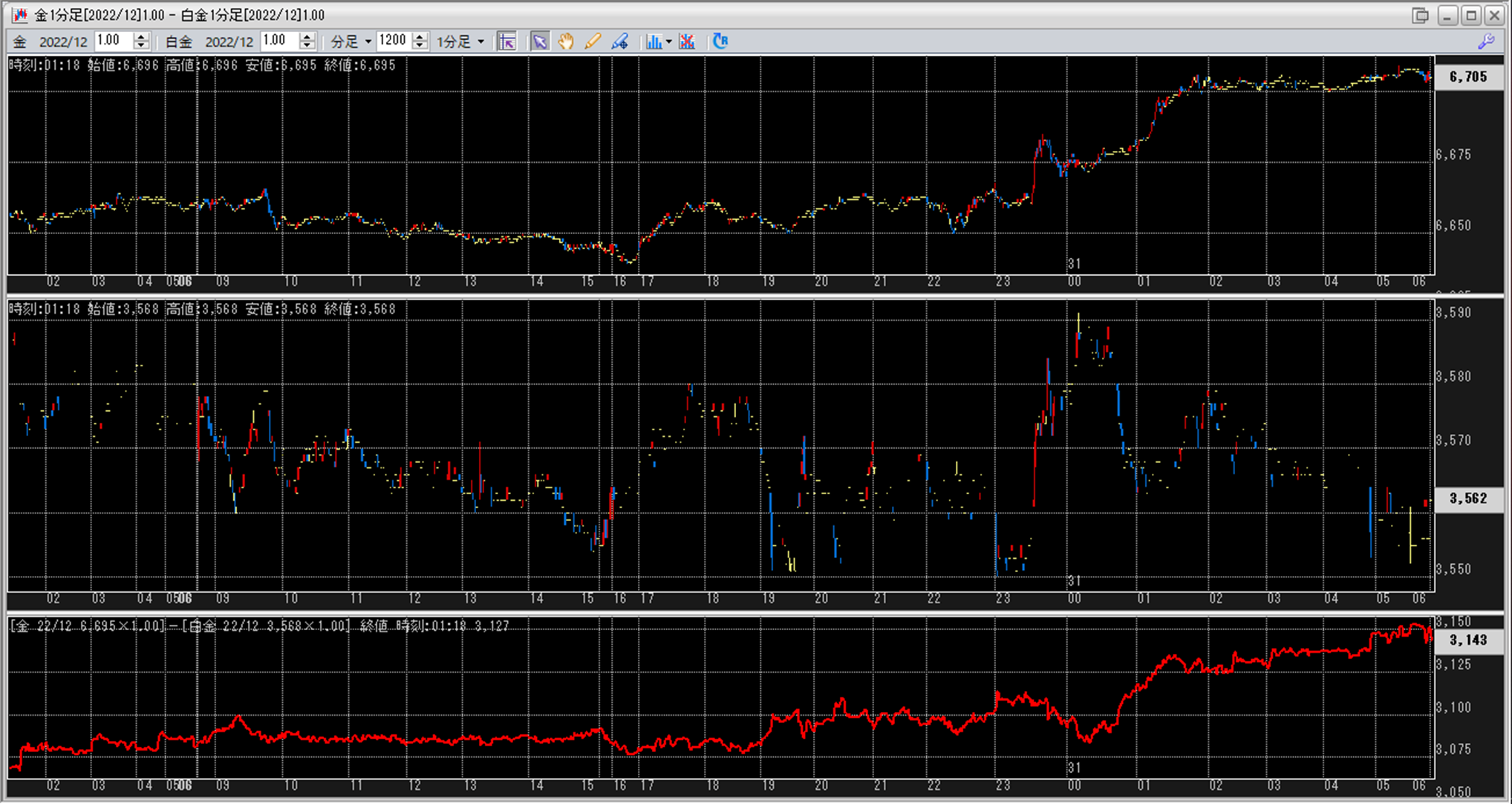Click the blue refresh reload icon
This screenshot has height=804, width=1512.
coord(720,42)
